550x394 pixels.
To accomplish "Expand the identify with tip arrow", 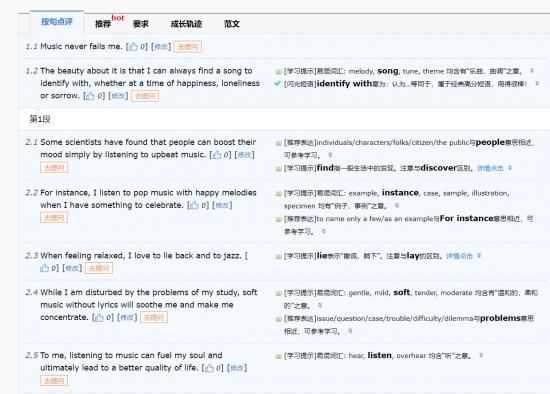I will pyautogui.click(x=537, y=84).
